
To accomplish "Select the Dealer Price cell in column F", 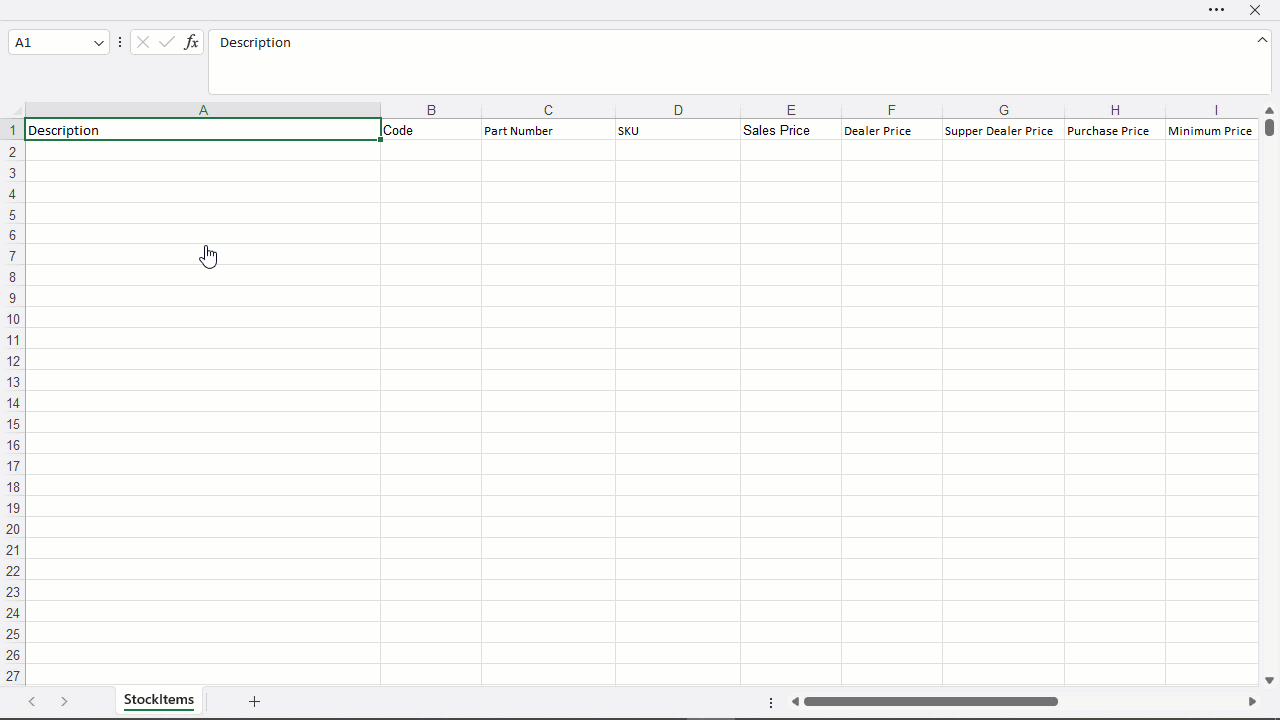I will (x=892, y=130).
